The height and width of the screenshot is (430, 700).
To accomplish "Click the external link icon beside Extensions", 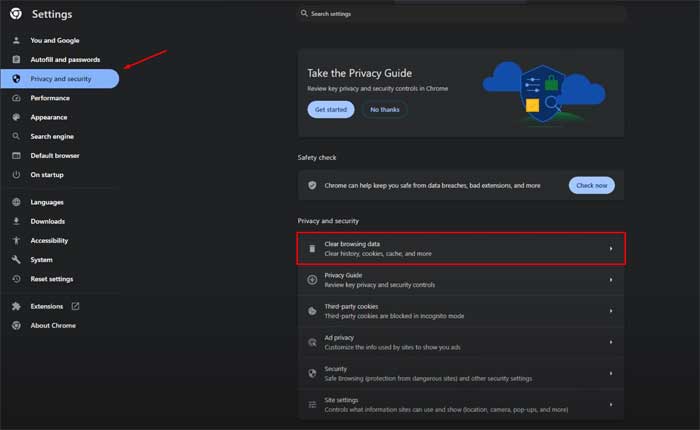I will tap(75, 306).
